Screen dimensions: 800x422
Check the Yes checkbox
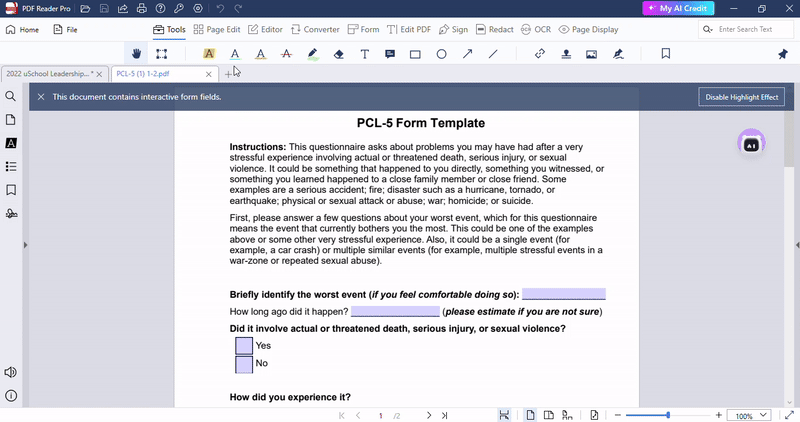point(244,345)
